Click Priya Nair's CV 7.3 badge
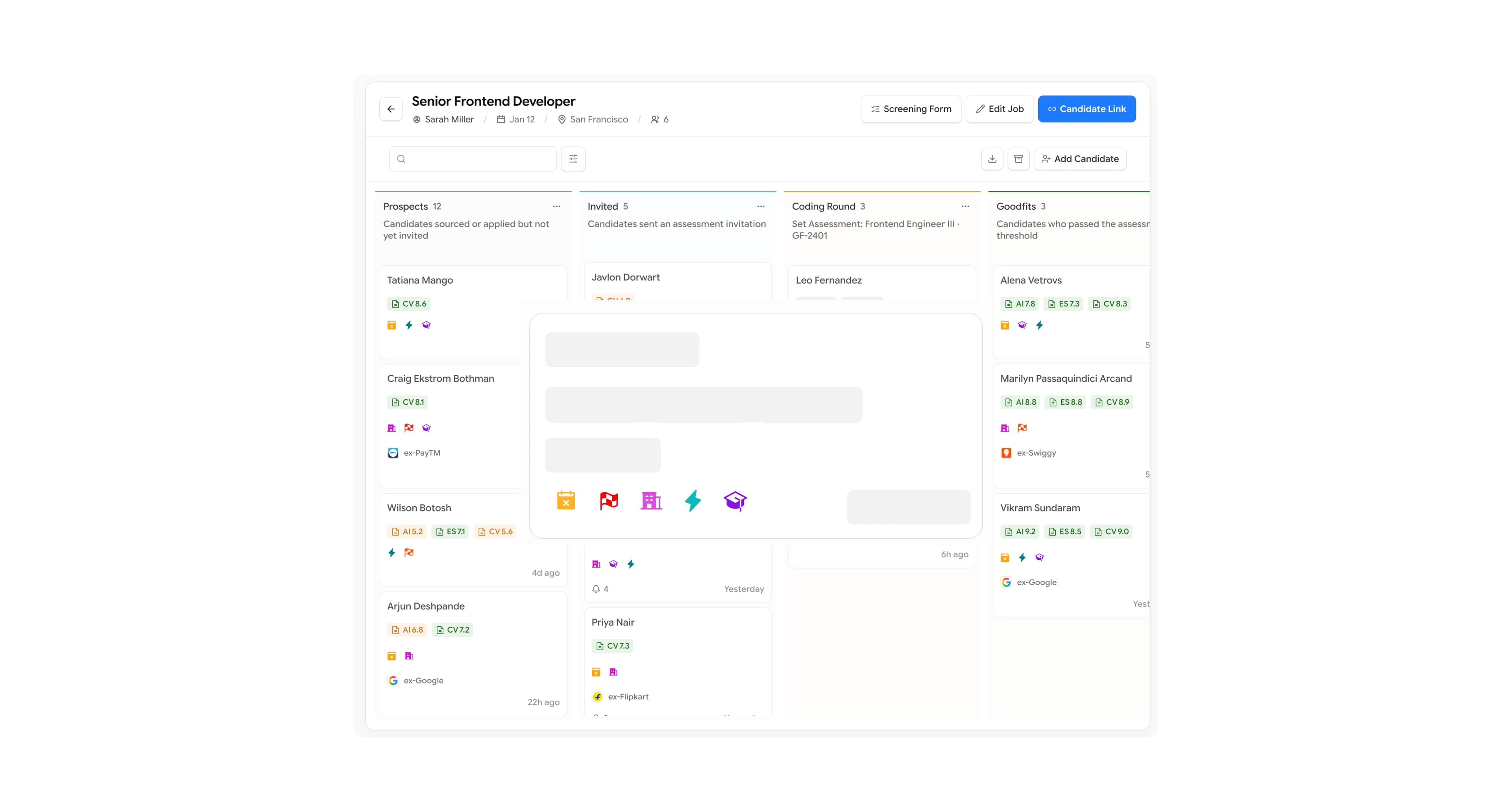Viewport: 1511px width, 812px height. 612,646
